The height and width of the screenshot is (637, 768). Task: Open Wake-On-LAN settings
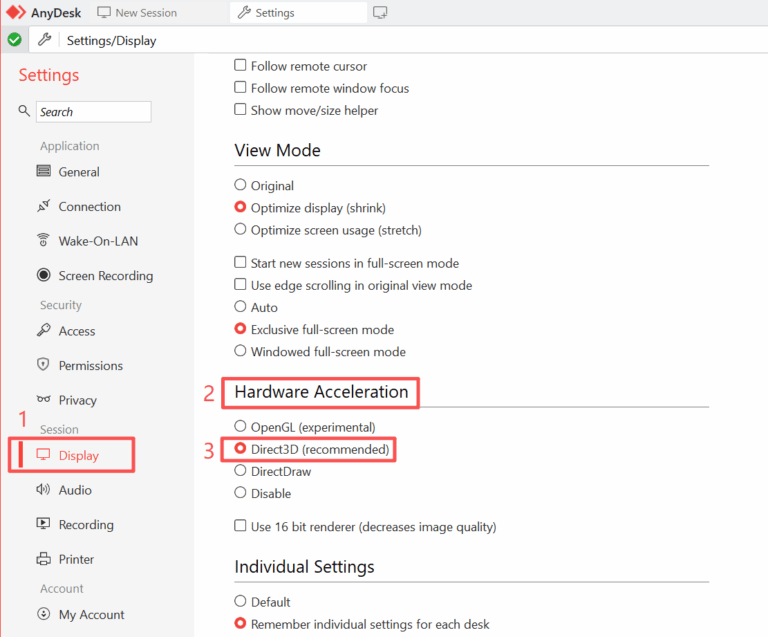point(98,241)
